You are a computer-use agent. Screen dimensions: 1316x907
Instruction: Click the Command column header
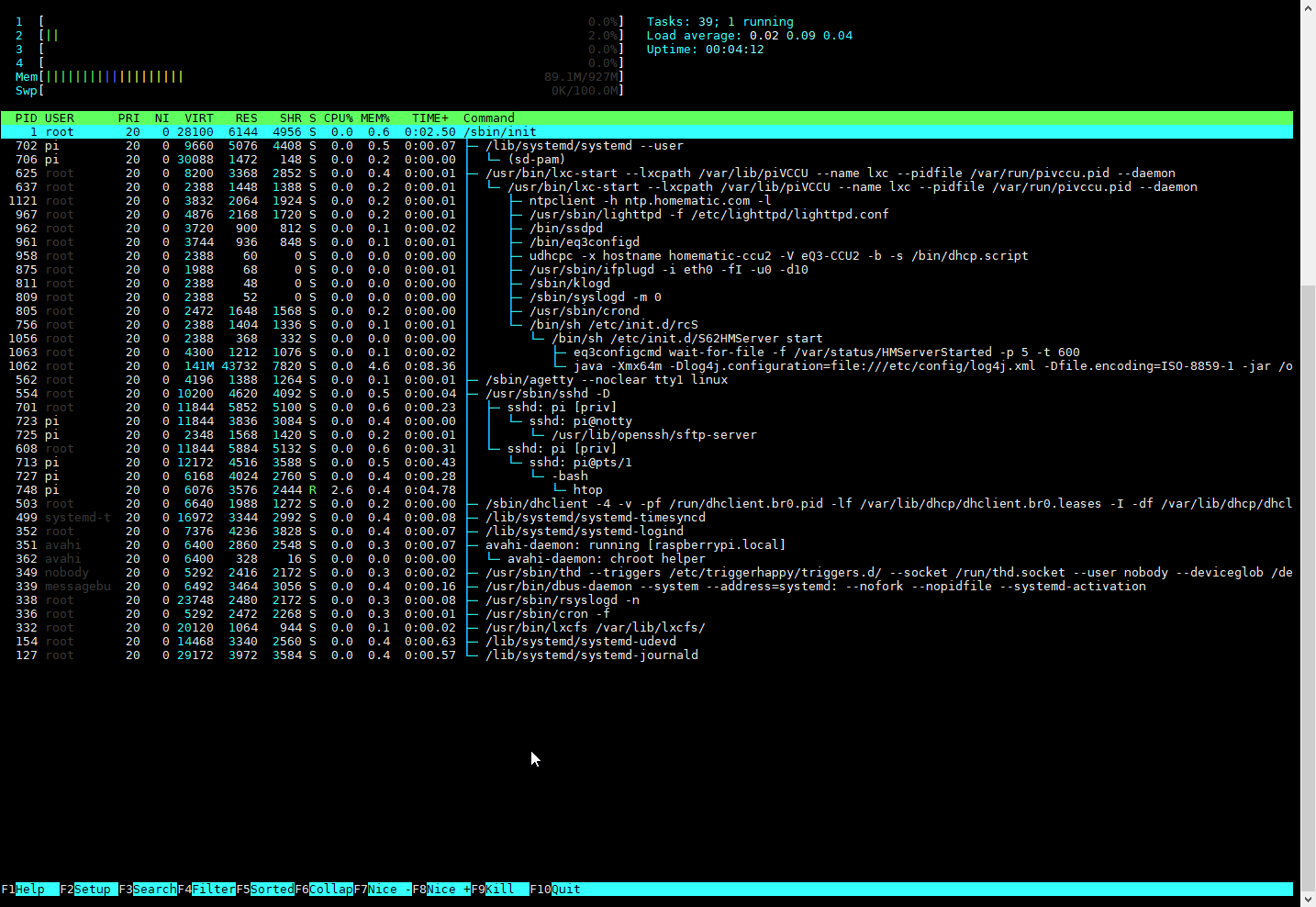(x=489, y=118)
